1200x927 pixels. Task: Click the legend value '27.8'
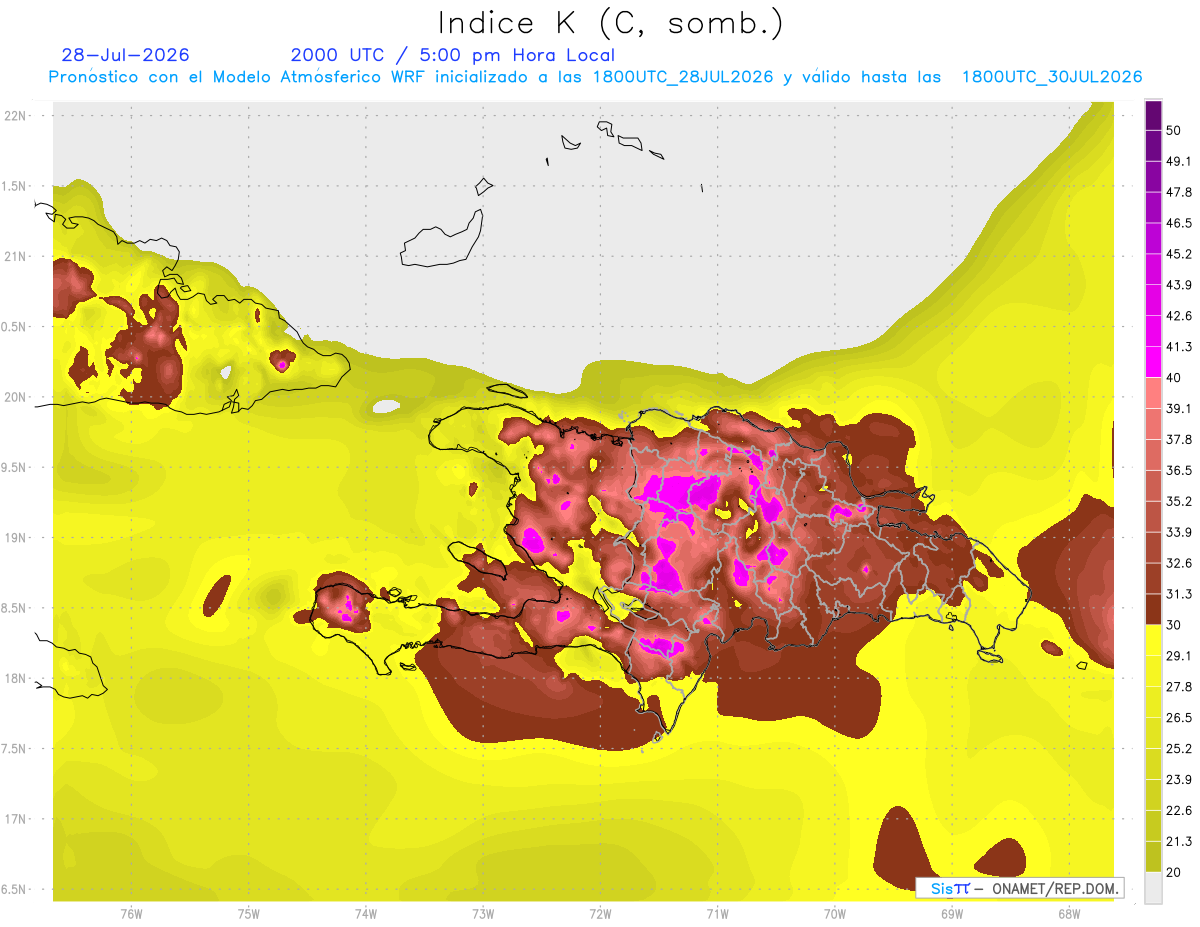(x=1179, y=687)
